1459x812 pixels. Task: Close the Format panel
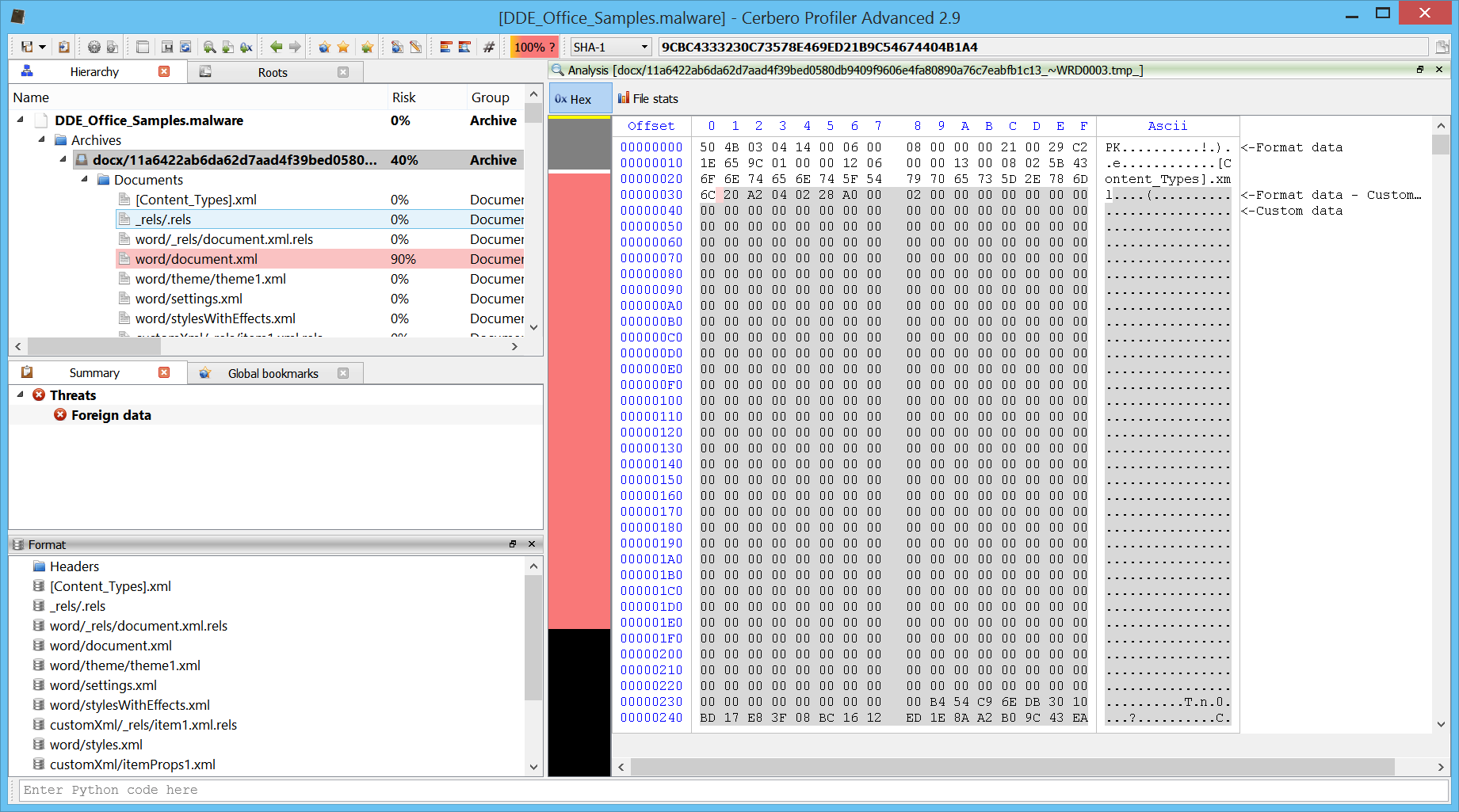[532, 544]
